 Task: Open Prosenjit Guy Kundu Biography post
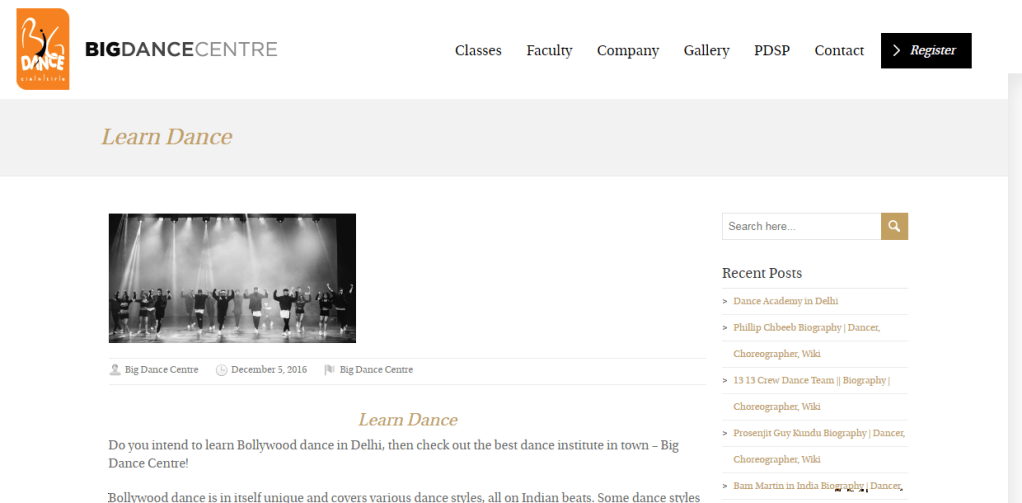coord(818,433)
